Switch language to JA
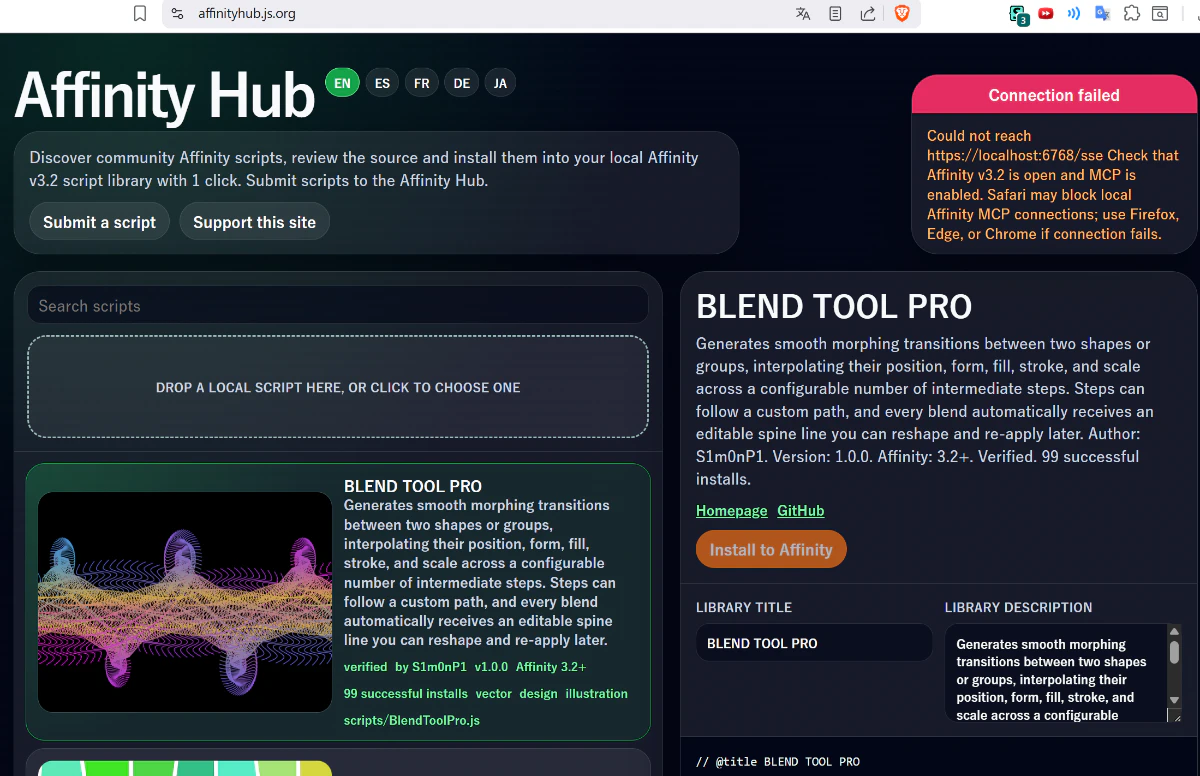 pos(500,83)
